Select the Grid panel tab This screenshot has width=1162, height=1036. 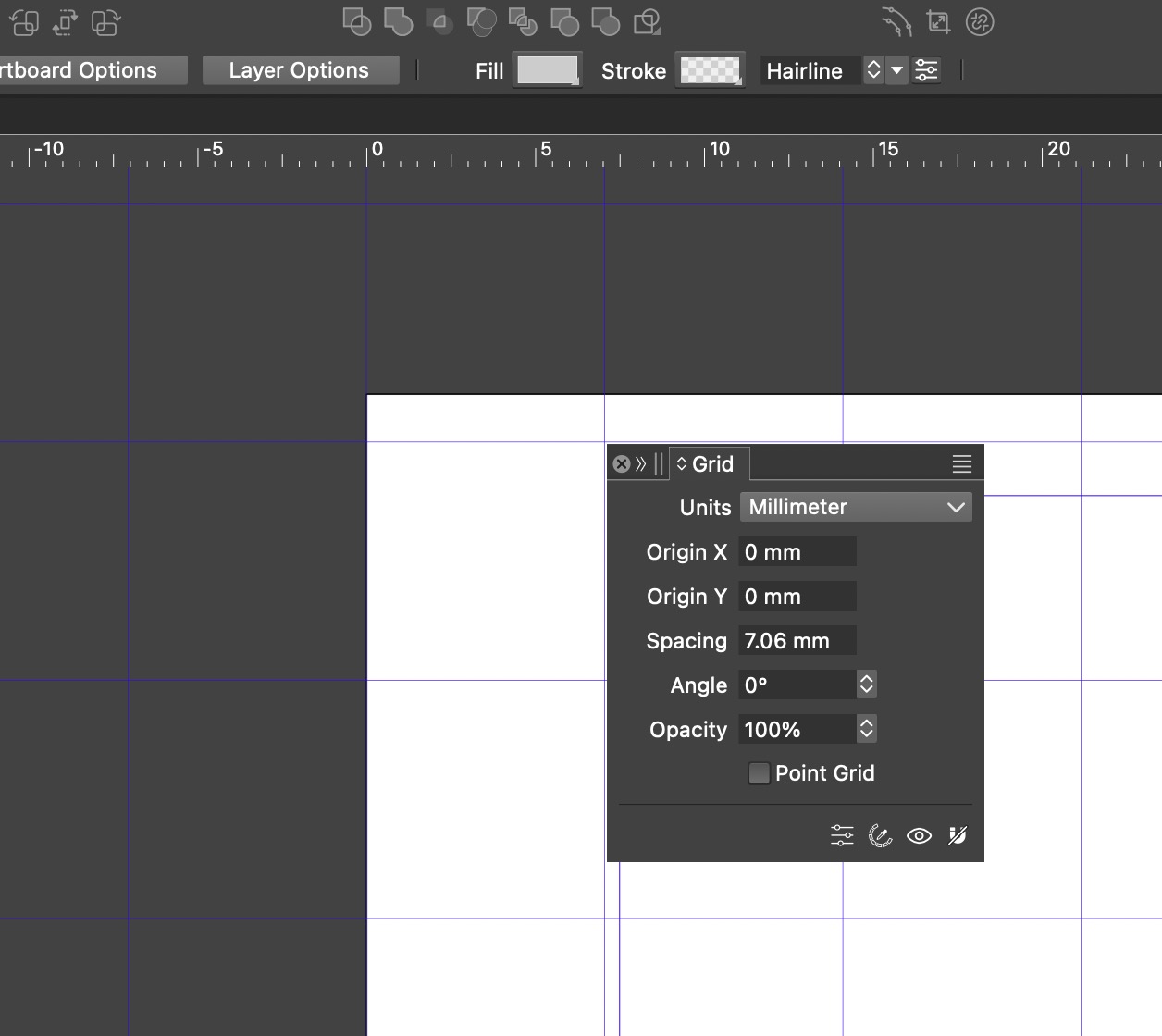pyautogui.click(x=710, y=464)
